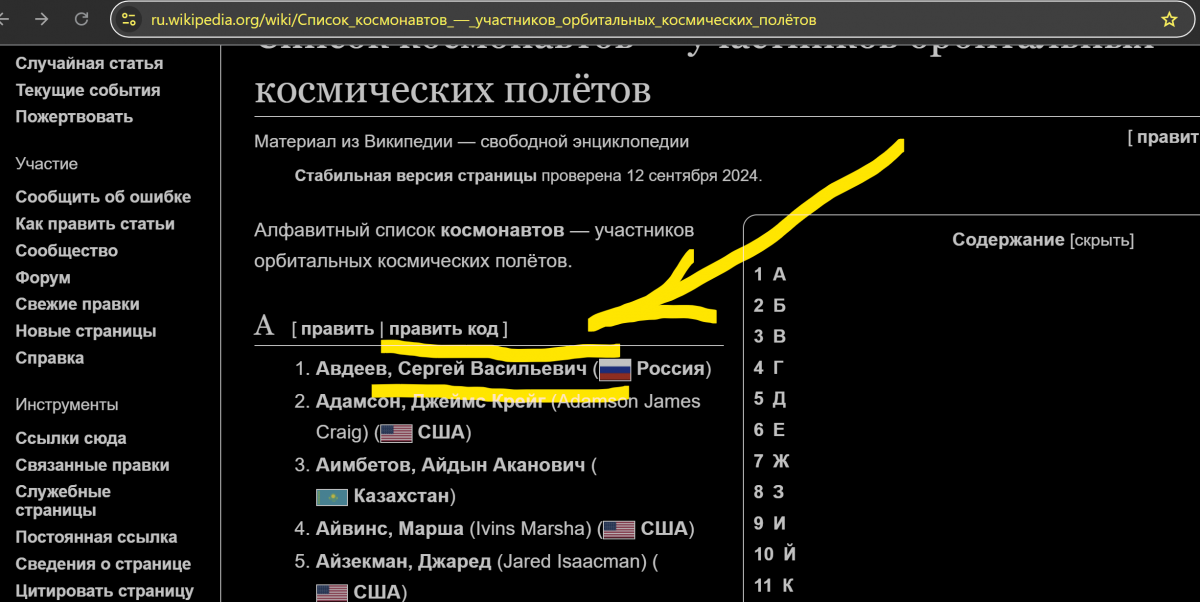Open the Айвинс, Марша article
The height and width of the screenshot is (602, 1200).
click(390, 529)
